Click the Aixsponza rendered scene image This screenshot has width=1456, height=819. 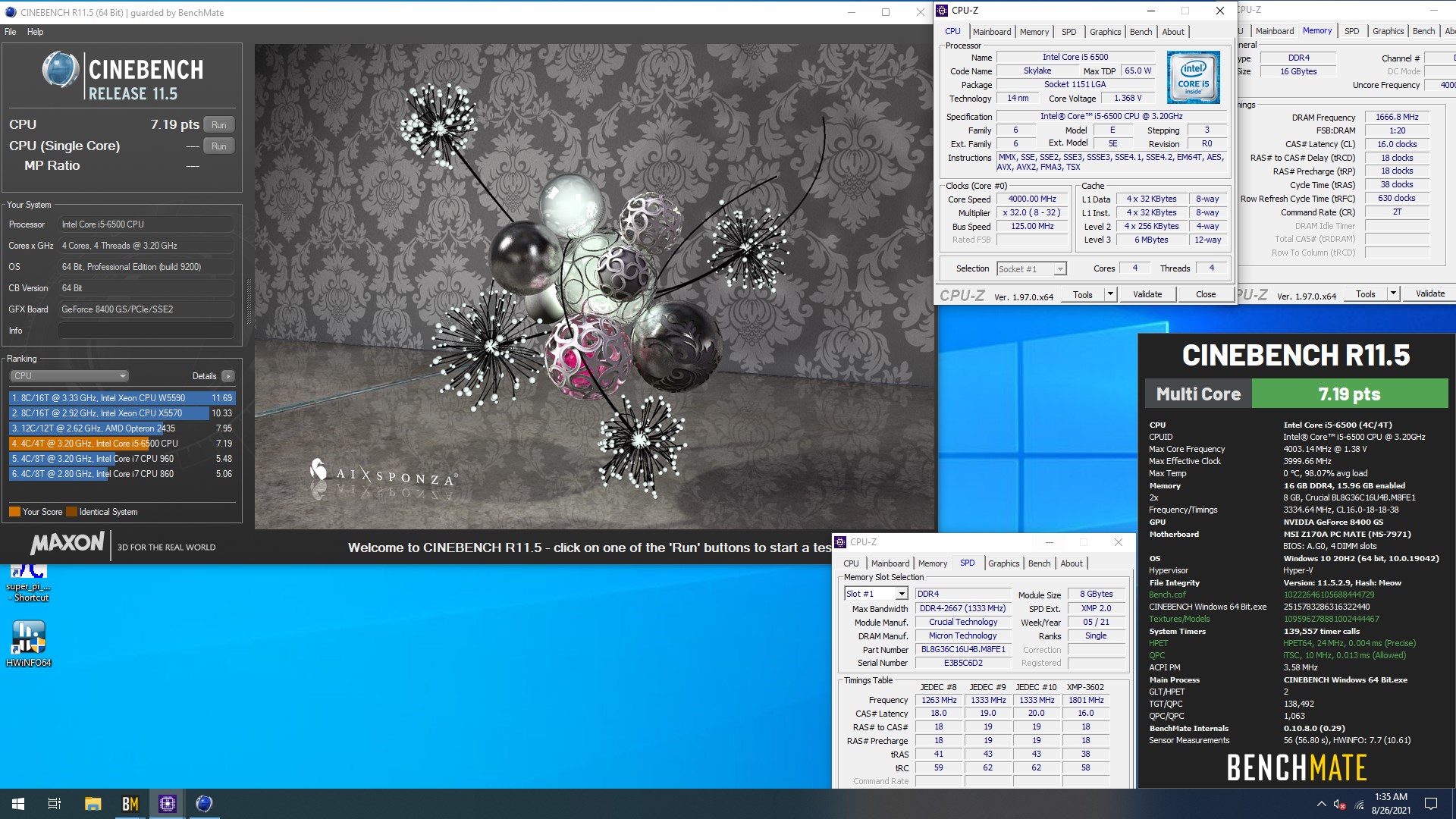[x=595, y=287]
